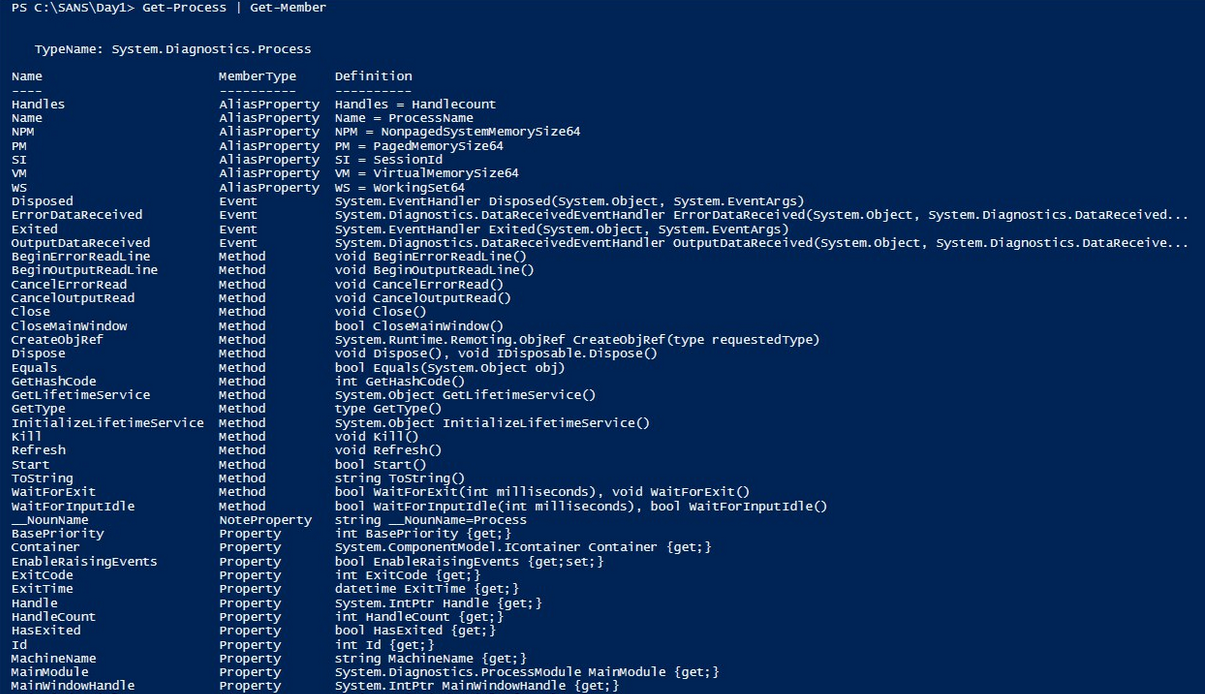Screen dimensions: 1205x694
Task: Click the bool CloseMainWindow() definition
Action: click(x=419, y=326)
